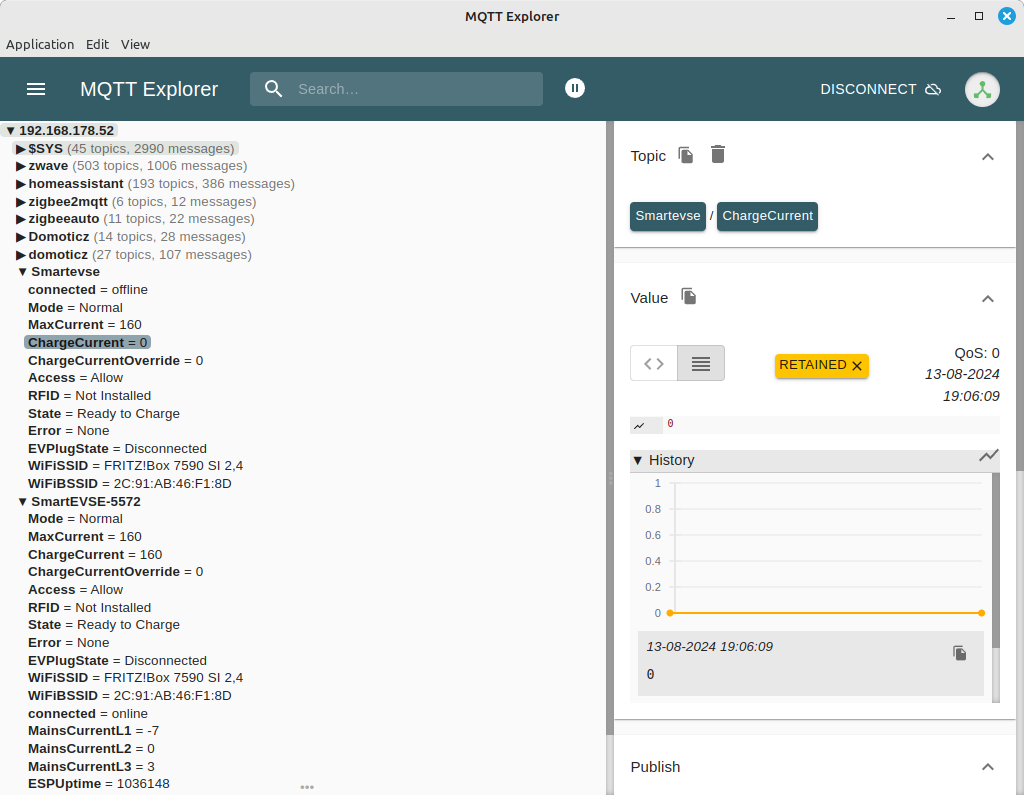
Task: Remove the RETAINED flag via X
Action: click(x=857, y=366)
